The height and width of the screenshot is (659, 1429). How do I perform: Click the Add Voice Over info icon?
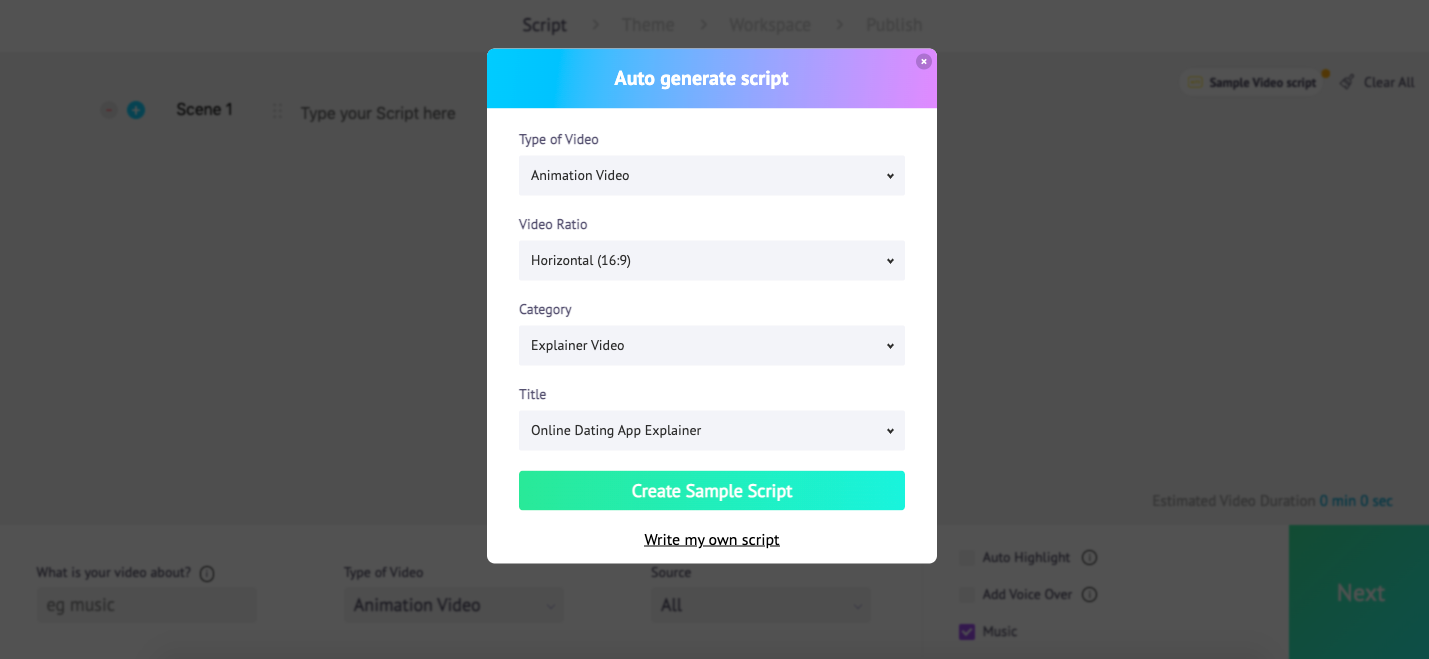[x=1090, y=595]
